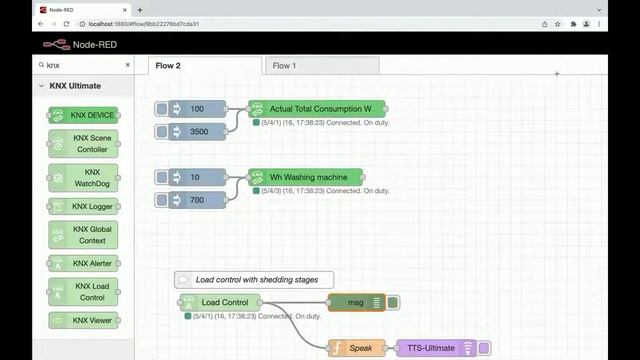Go forward in the browser
640x360 pixels.
coord(53,24)
